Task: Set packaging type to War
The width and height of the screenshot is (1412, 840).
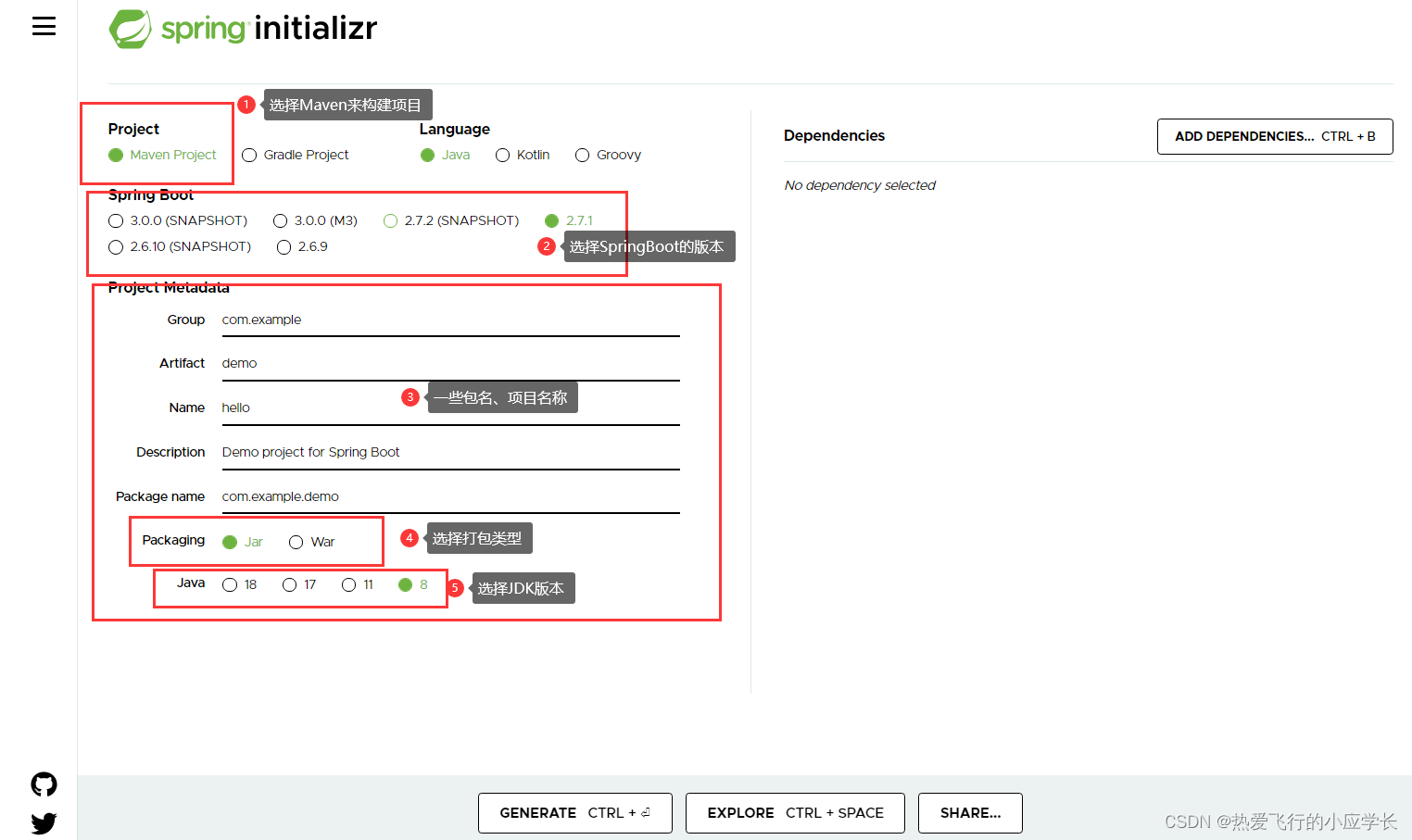Action: [311, 542]
